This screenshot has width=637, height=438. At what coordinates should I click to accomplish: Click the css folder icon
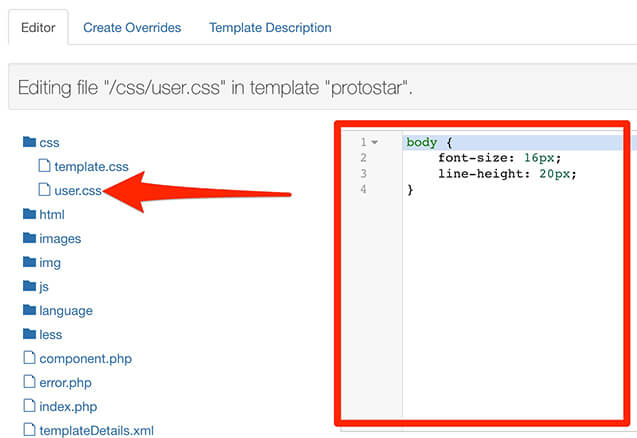(29, 143)
